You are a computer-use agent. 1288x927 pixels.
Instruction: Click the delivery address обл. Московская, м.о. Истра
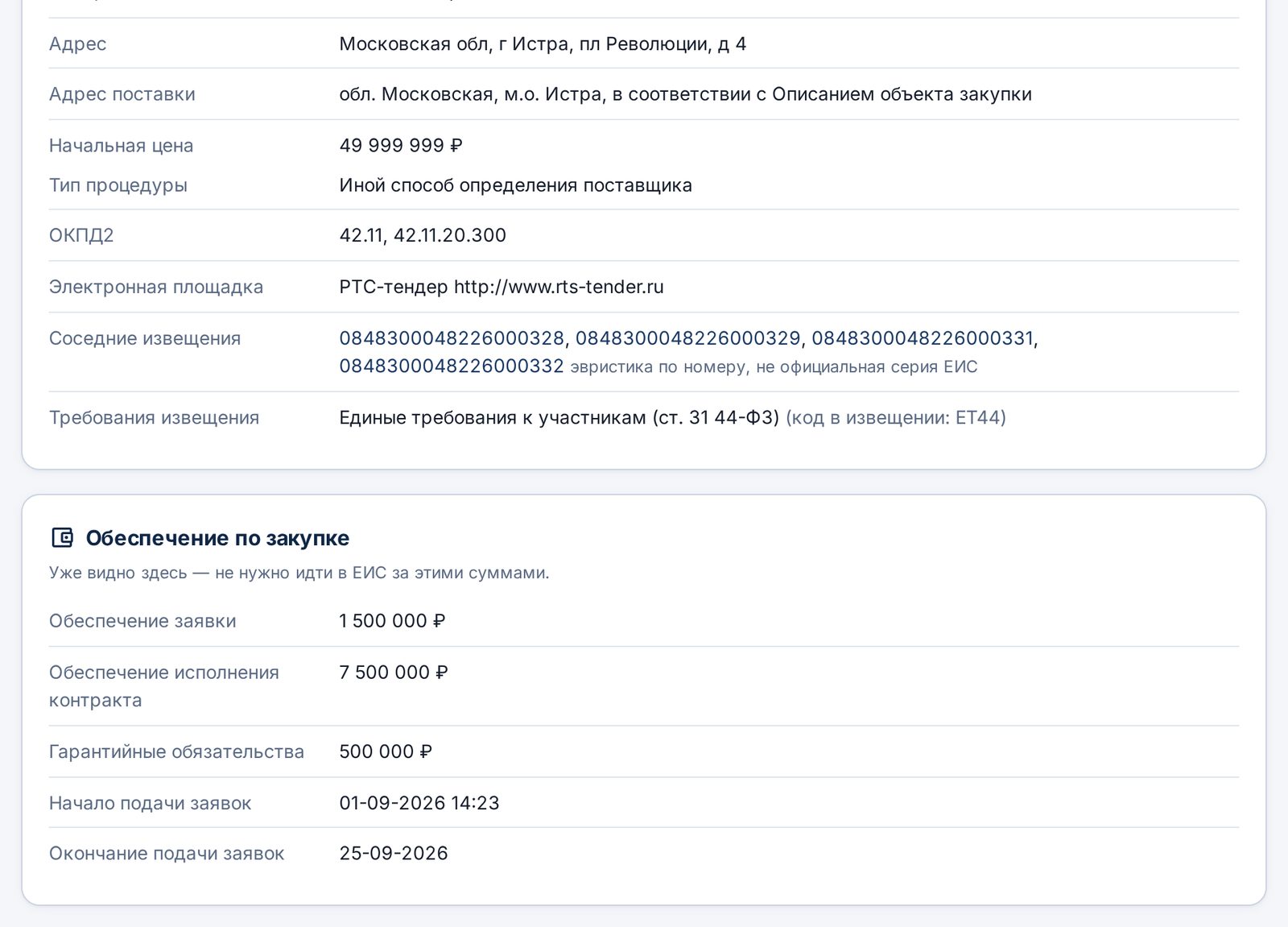685,94
